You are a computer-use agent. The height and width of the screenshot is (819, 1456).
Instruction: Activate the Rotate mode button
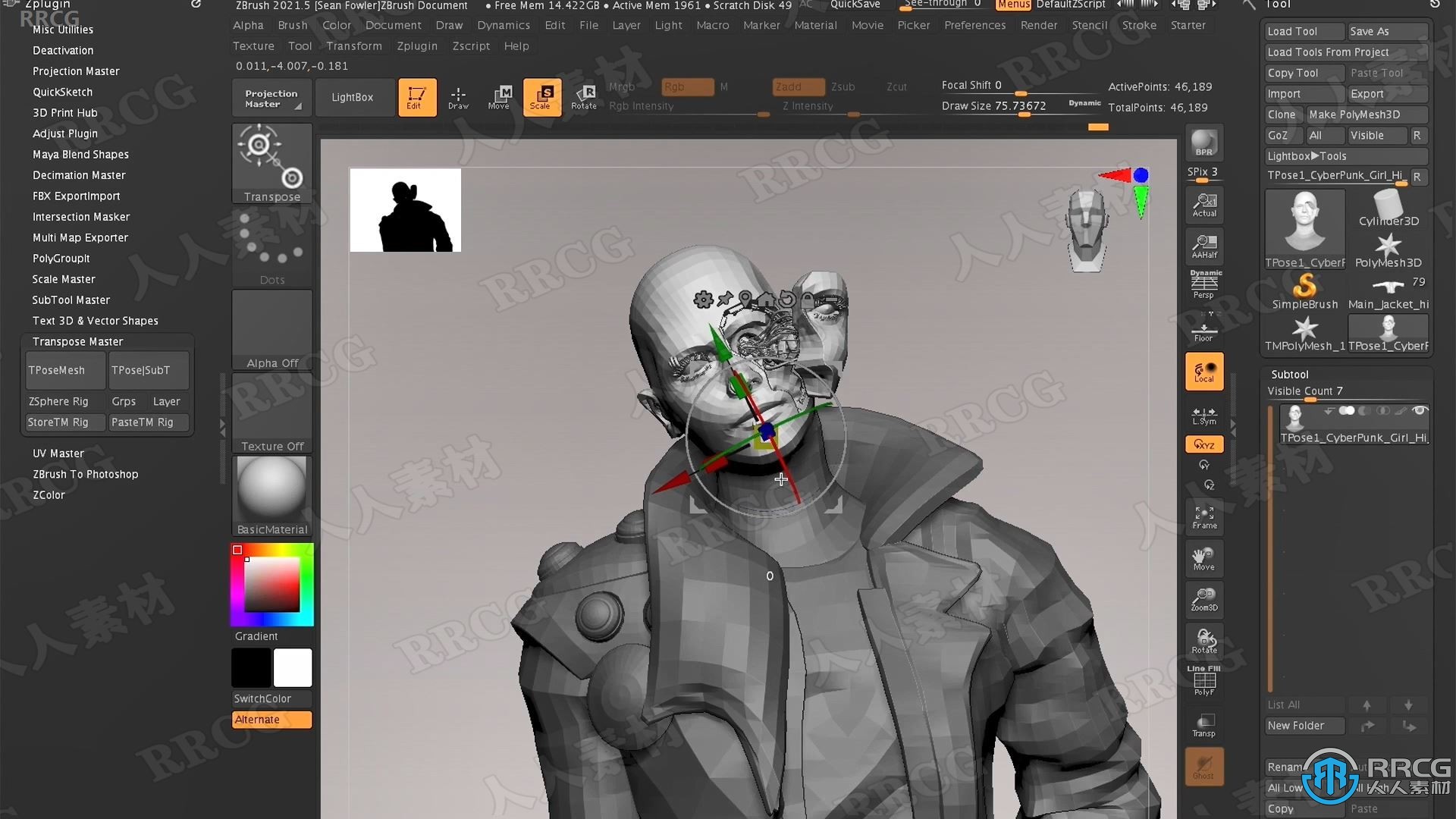(584, 97)
